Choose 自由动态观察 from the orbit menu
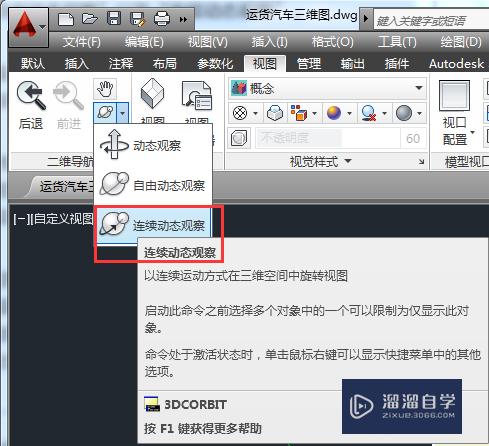This screenshot has height=446, width=489. 153,185
